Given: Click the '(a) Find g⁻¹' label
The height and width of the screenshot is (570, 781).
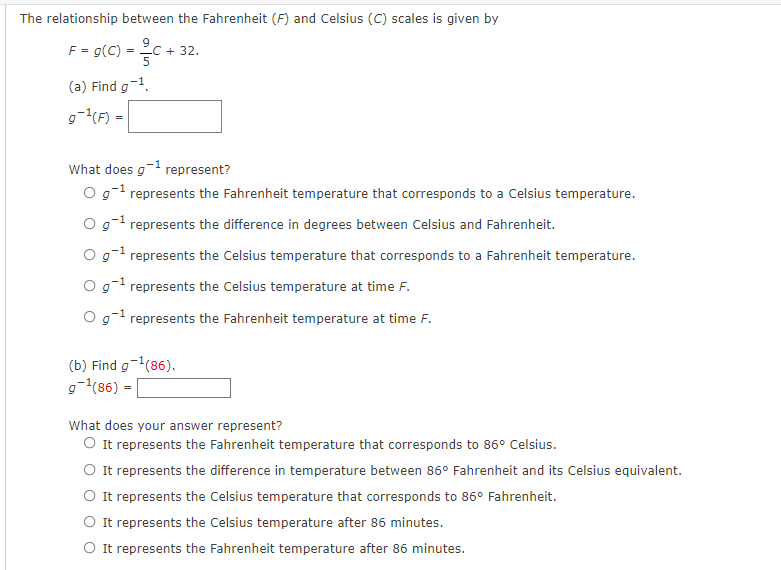Looking at the screenshot, I should [x=109, y=86].
